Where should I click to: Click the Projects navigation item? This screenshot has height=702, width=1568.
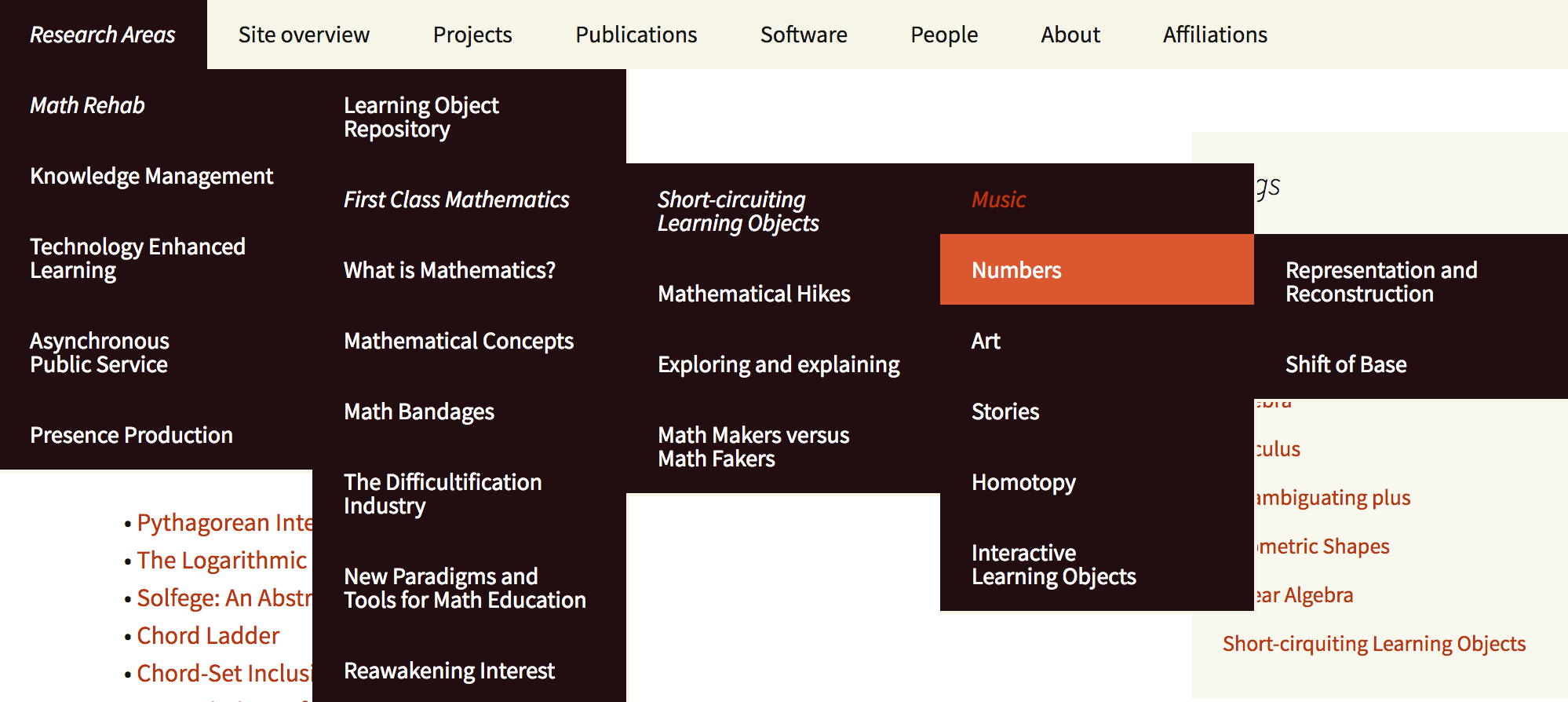pos(472,35)
